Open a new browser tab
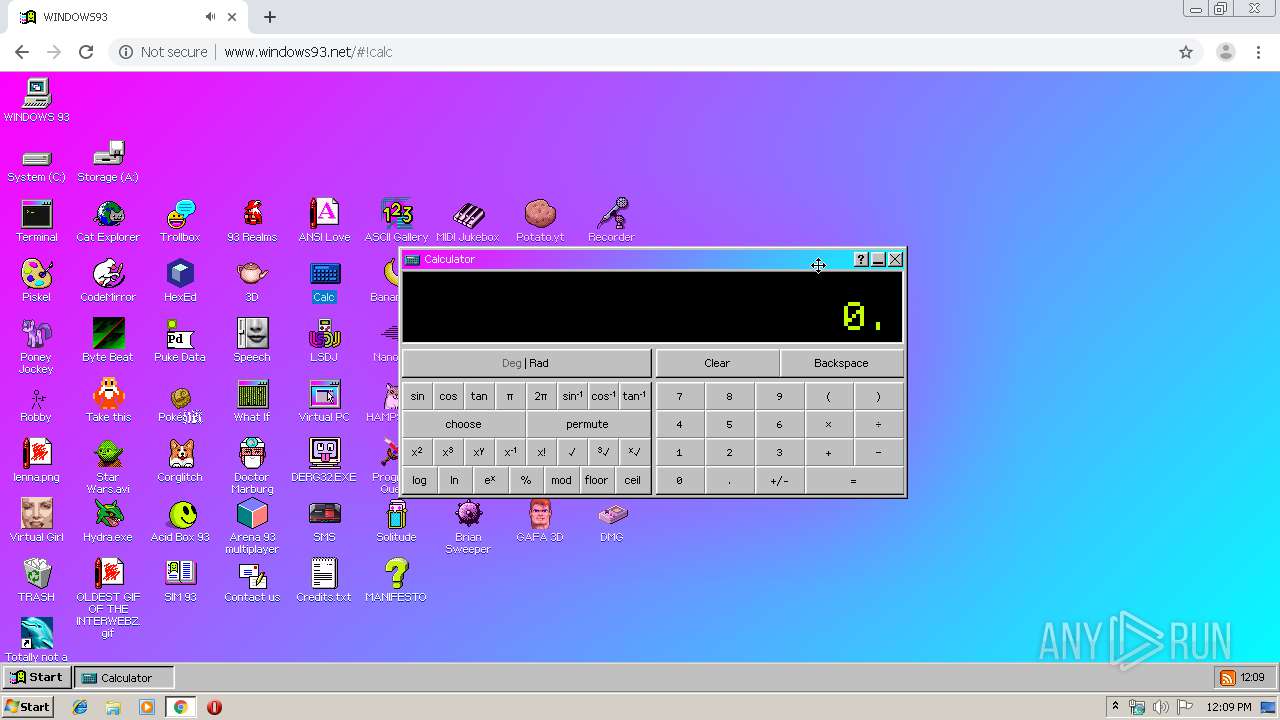This screenshot has width=1280, height=720. 270,17
